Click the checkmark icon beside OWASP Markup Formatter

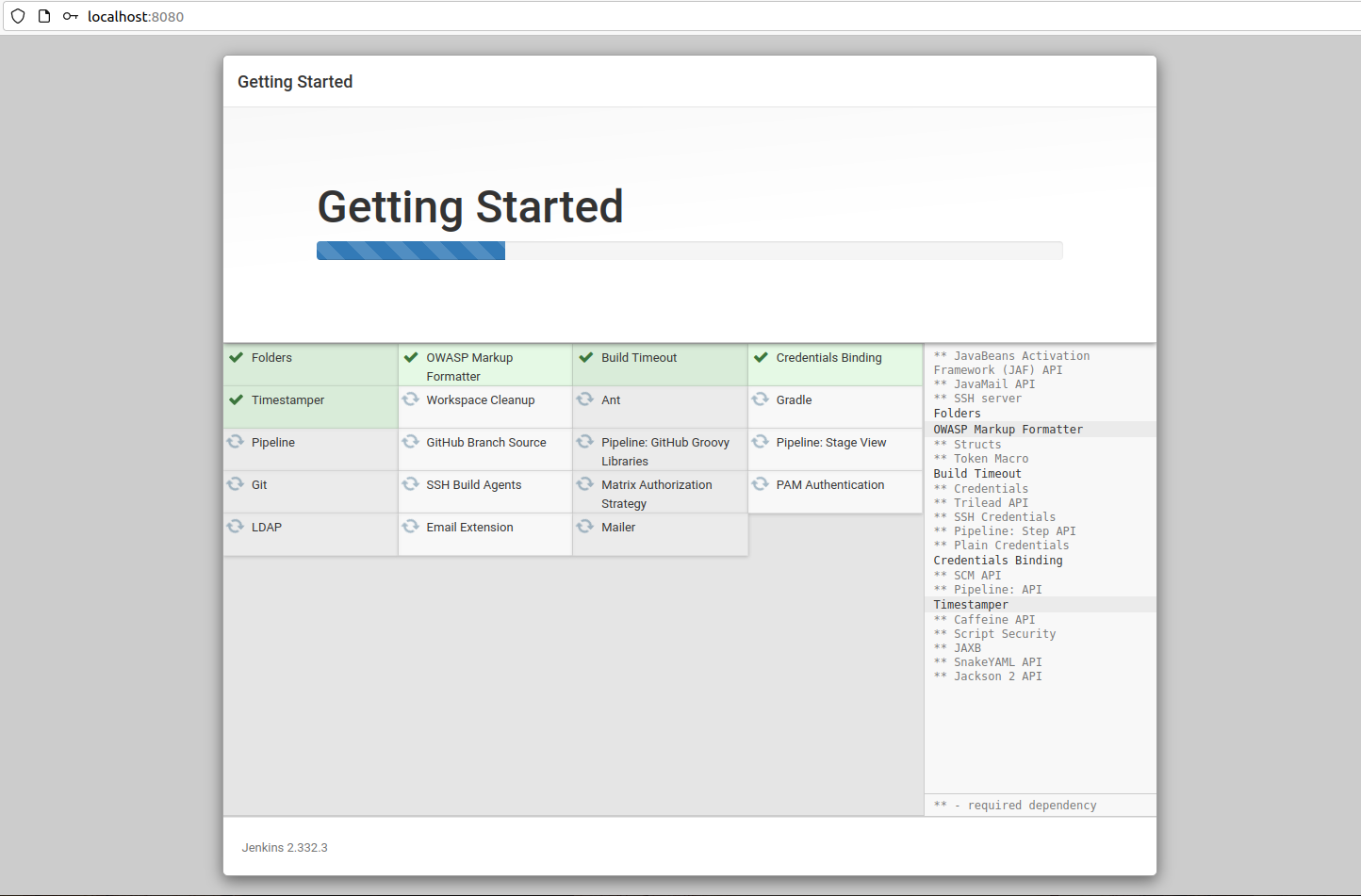tap(411, 357)
